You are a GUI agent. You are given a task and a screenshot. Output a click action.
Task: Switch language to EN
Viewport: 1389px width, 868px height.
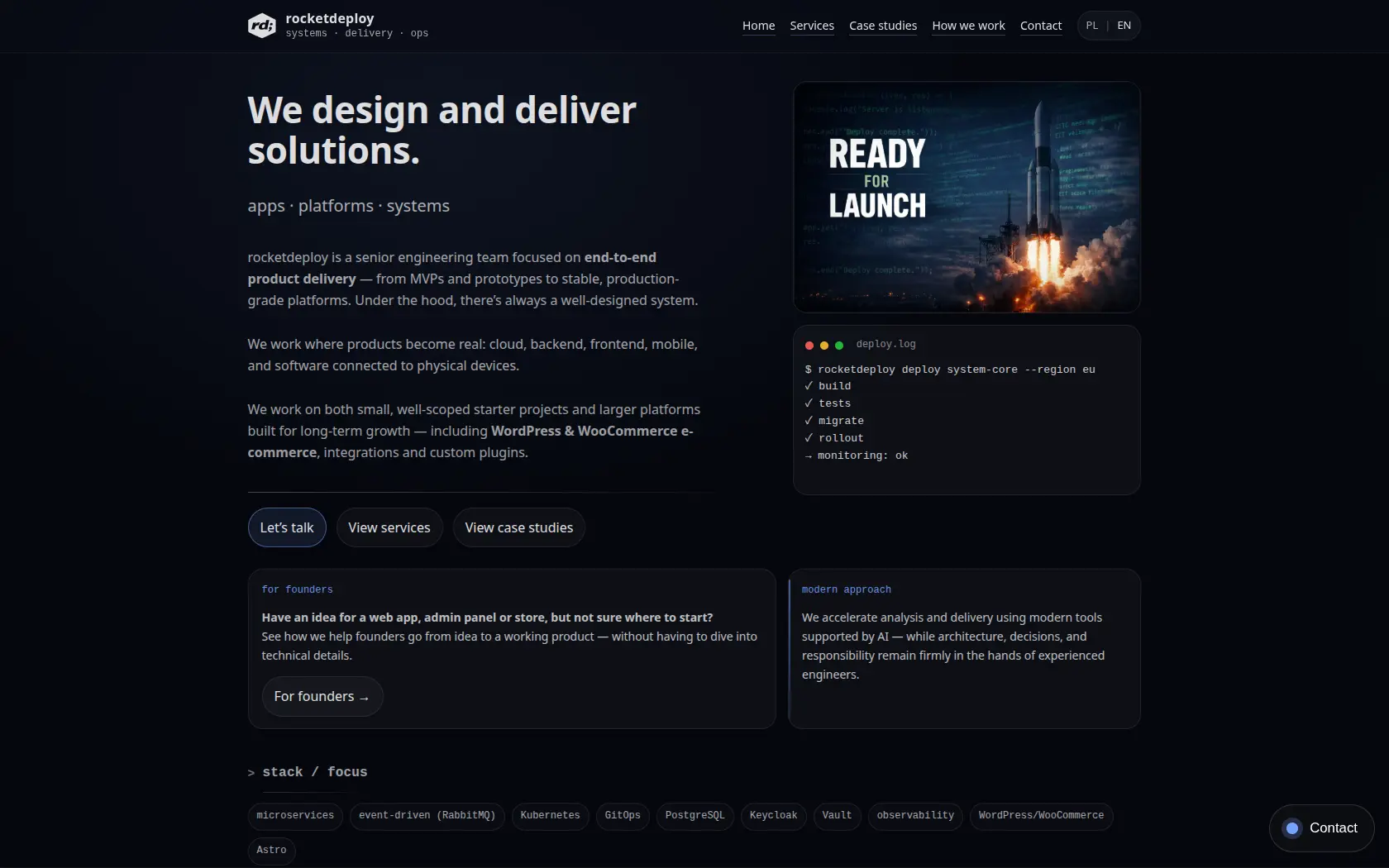[1124, 26]
